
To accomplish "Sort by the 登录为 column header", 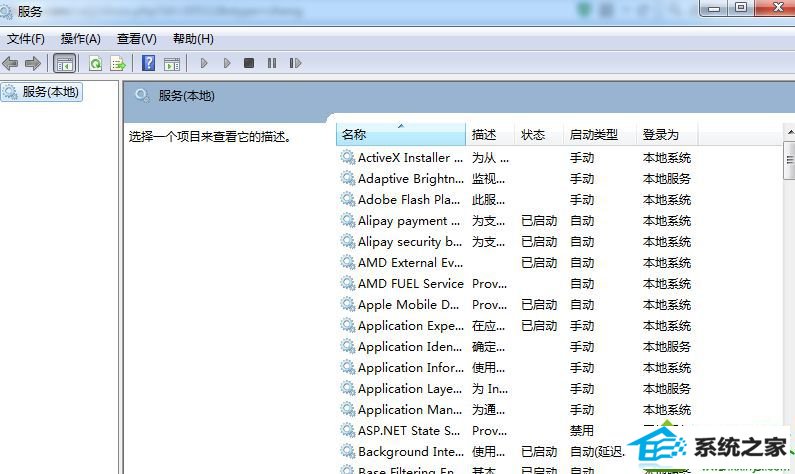I will click(667, 134).
